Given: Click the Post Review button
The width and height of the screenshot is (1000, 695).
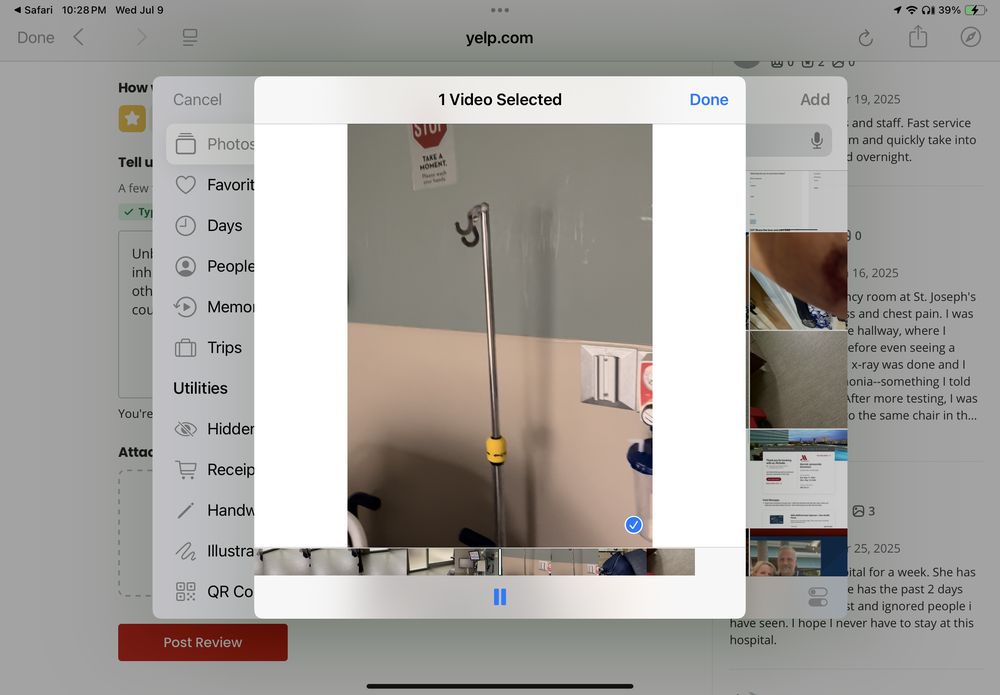Looking at the screenshot, I should (203, 642).
